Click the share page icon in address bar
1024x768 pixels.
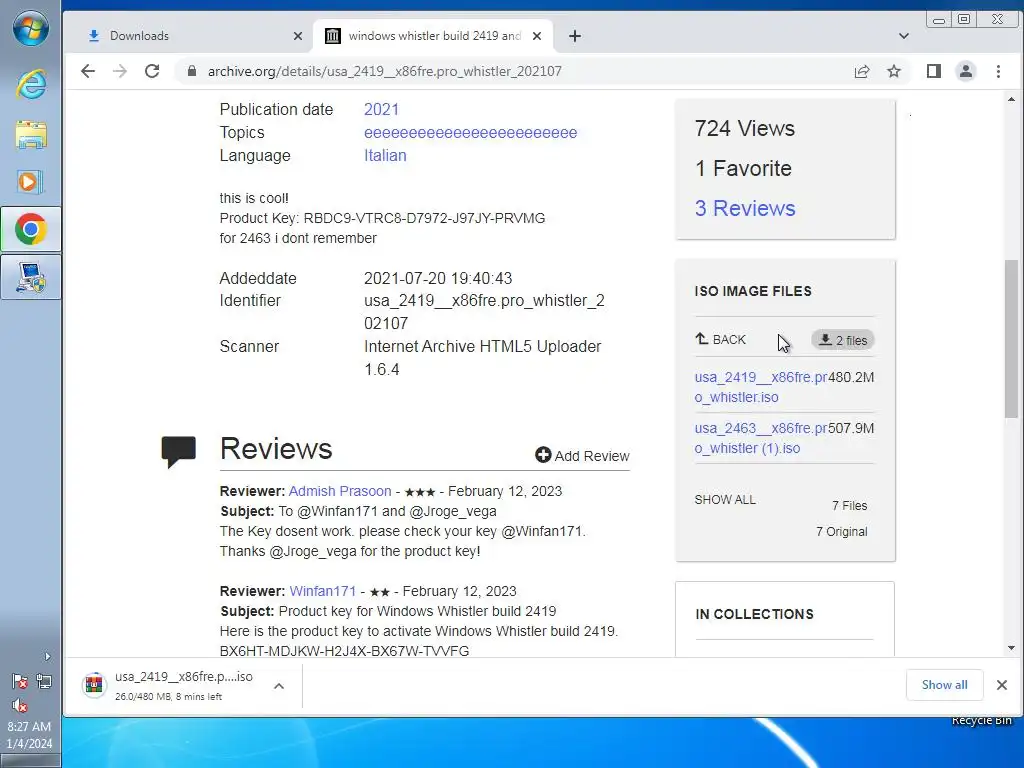point(861,71)
